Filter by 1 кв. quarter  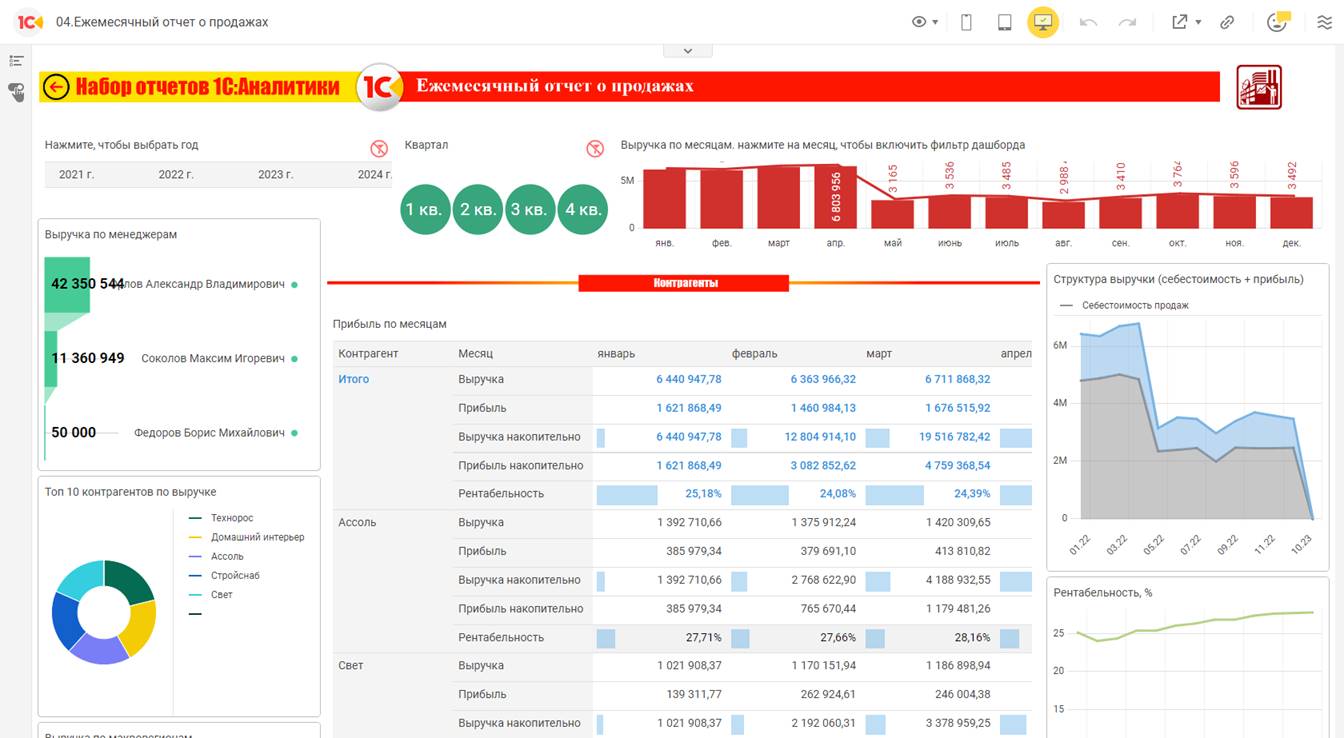point(426,210)
